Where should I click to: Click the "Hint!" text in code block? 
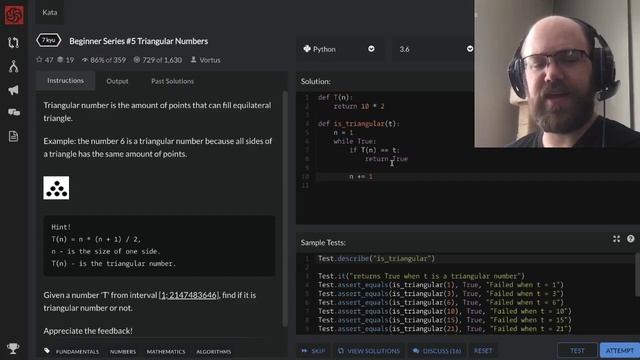tap(61, 227)
